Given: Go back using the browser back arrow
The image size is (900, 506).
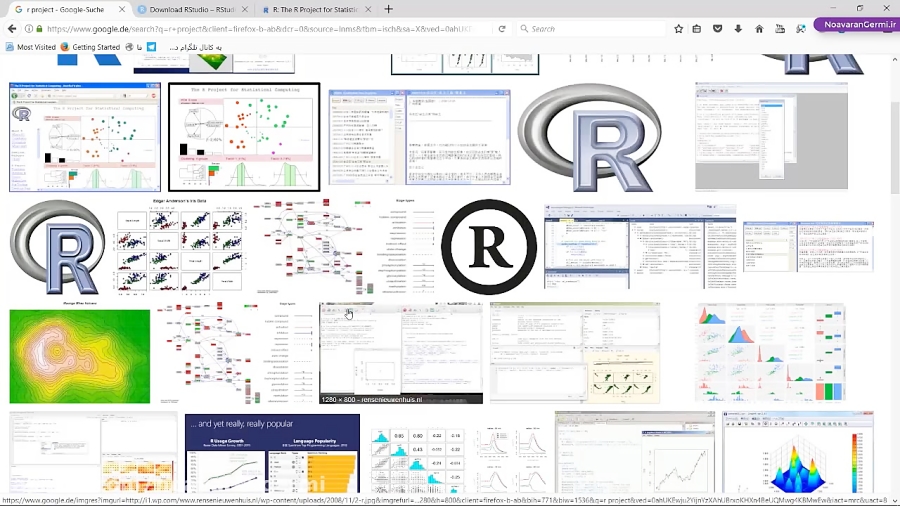Looking at the screenshot, I should pos(12,28).
